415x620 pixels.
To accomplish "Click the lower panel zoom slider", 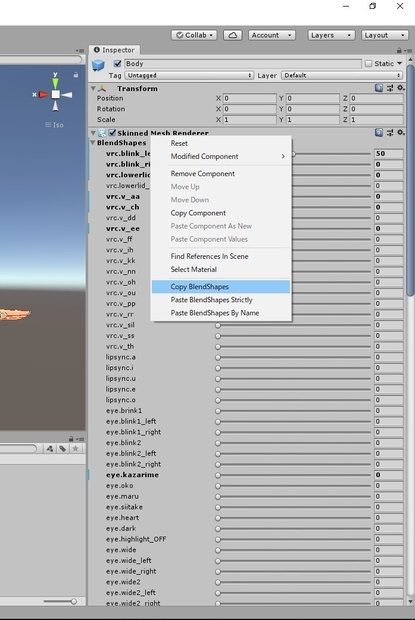I will pos(60,601).
